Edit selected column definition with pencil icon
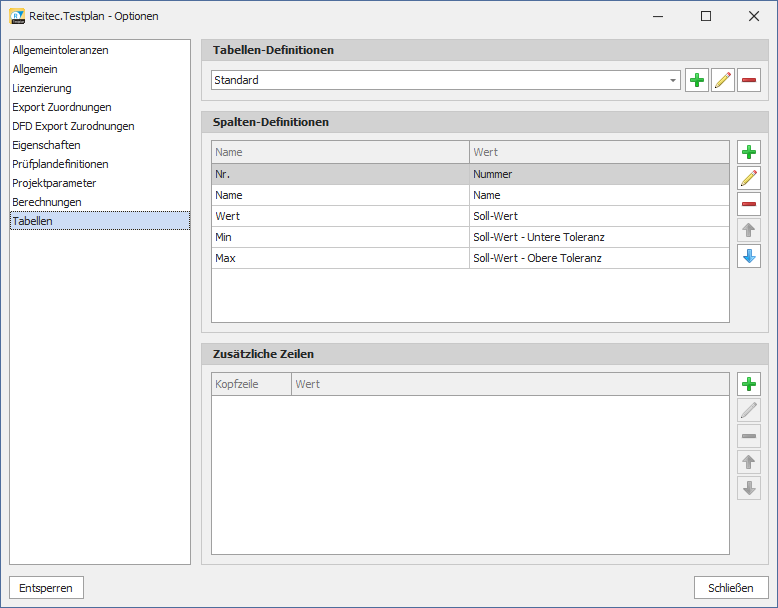This screenshot has width=778, height=608. tap(749, 178)
